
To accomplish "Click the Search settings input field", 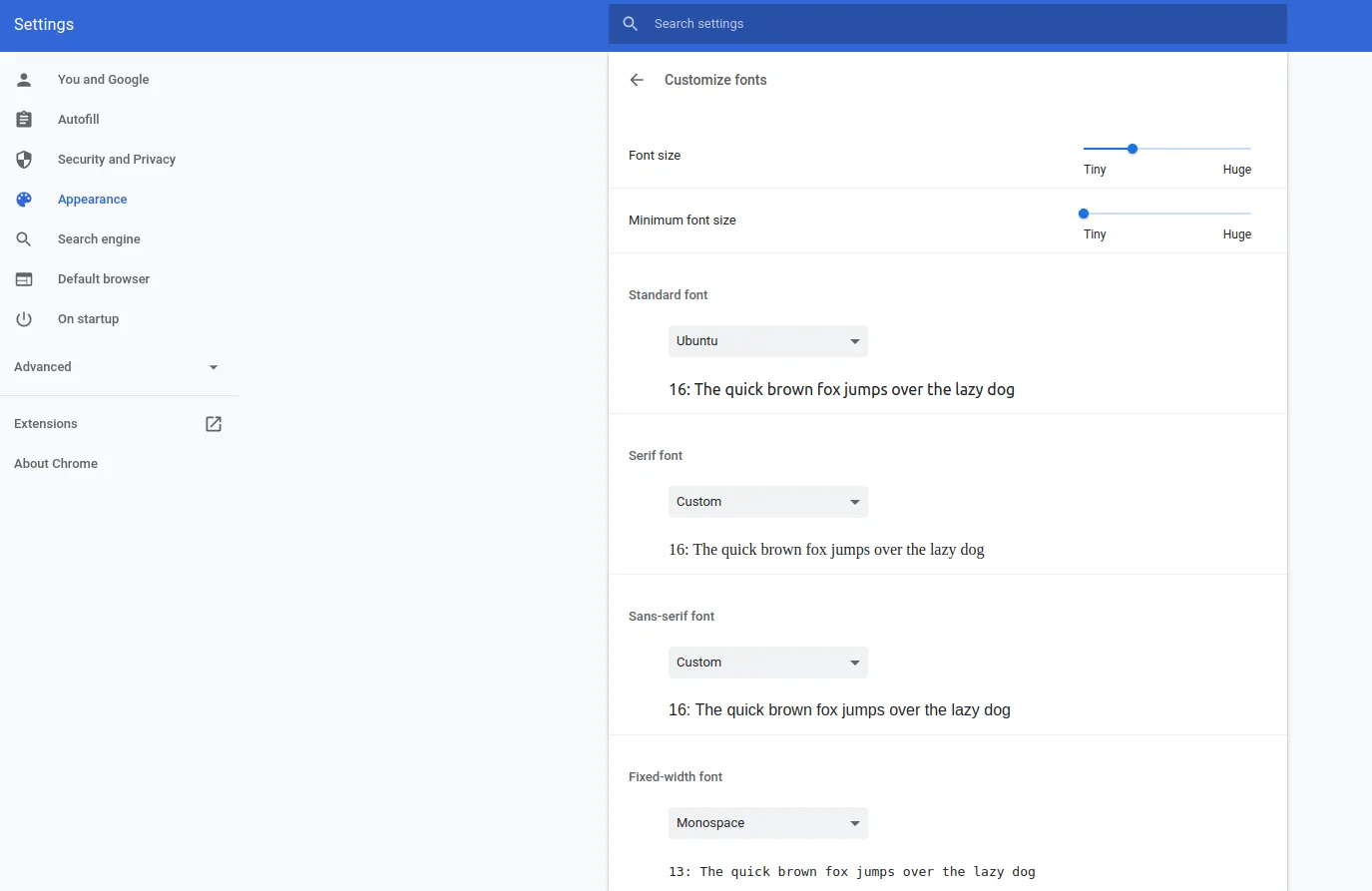I will [x=948, y=24].
